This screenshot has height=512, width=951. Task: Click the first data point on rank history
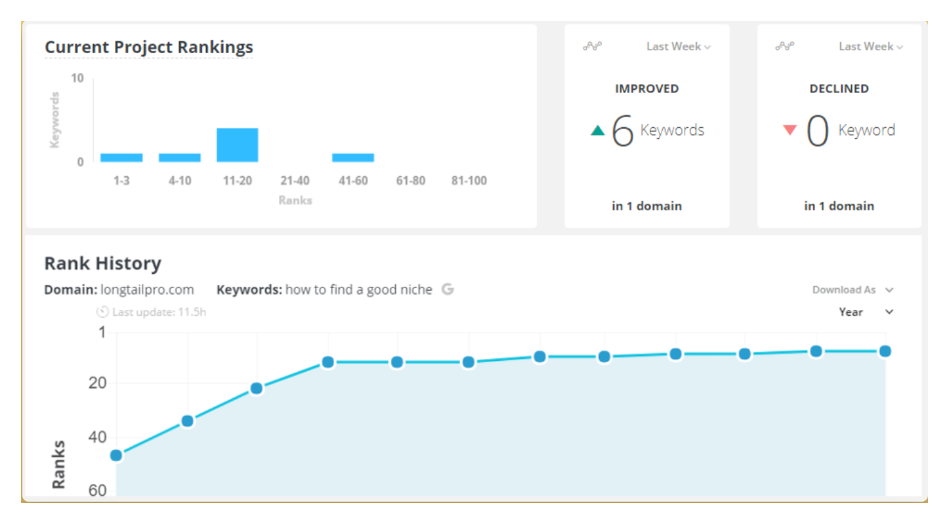[116, 455]
